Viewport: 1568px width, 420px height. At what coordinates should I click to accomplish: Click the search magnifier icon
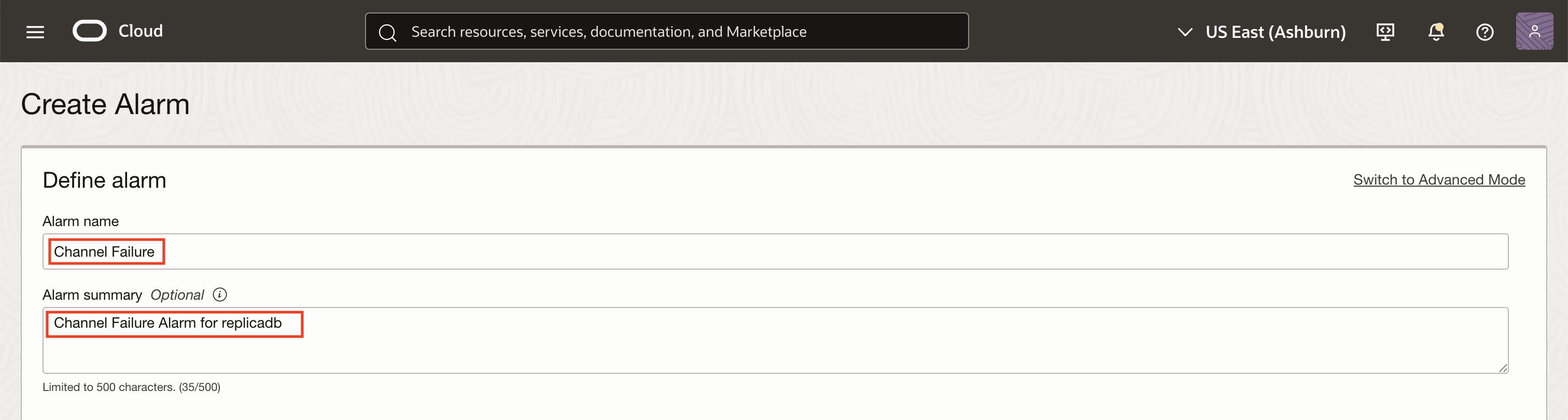(x=388, y=32)
